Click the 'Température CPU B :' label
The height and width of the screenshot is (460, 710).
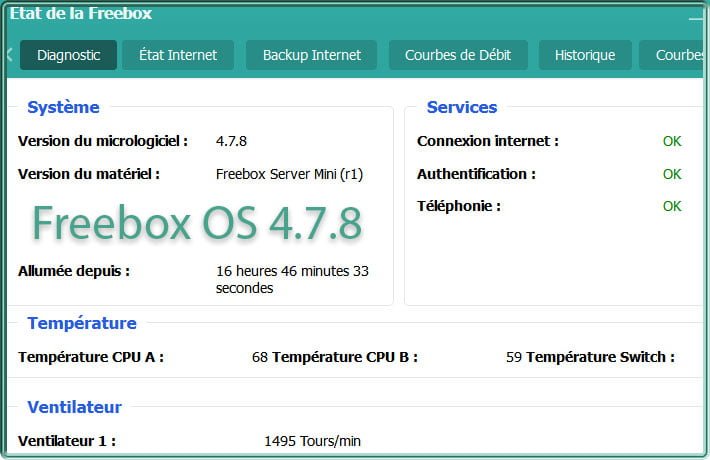(x=345, y=357)
